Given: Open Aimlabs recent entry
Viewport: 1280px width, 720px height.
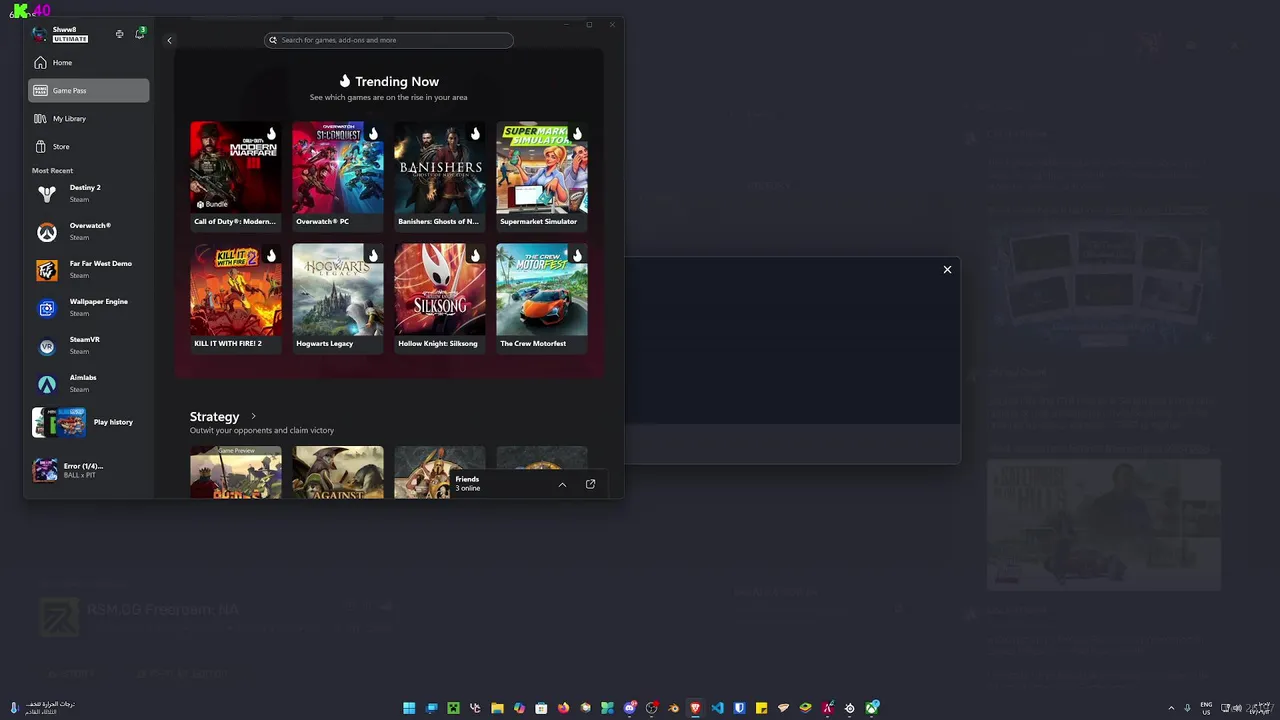Looking at the screenshot, I should [x=89, y=383].
